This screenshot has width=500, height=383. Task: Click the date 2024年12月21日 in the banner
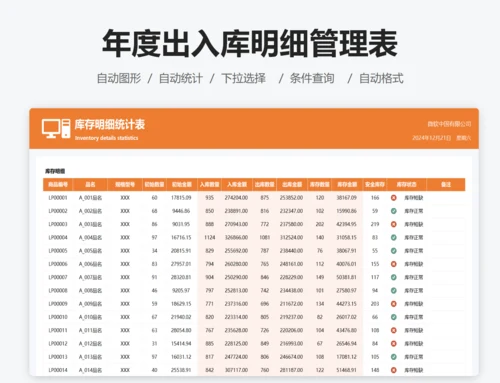(431, 138)
